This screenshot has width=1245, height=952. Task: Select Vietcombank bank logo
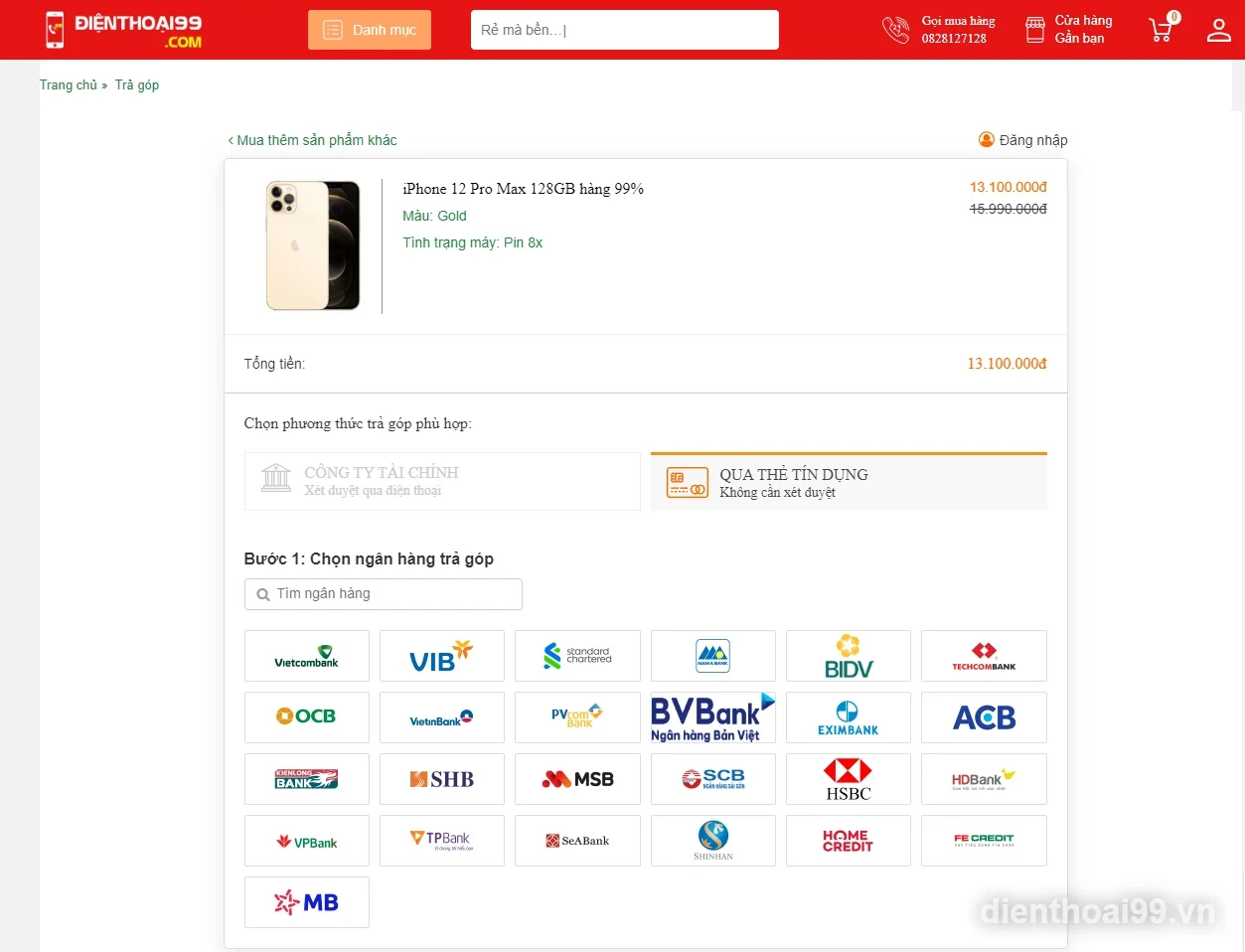pyautogui.click(x=306, y=656)
